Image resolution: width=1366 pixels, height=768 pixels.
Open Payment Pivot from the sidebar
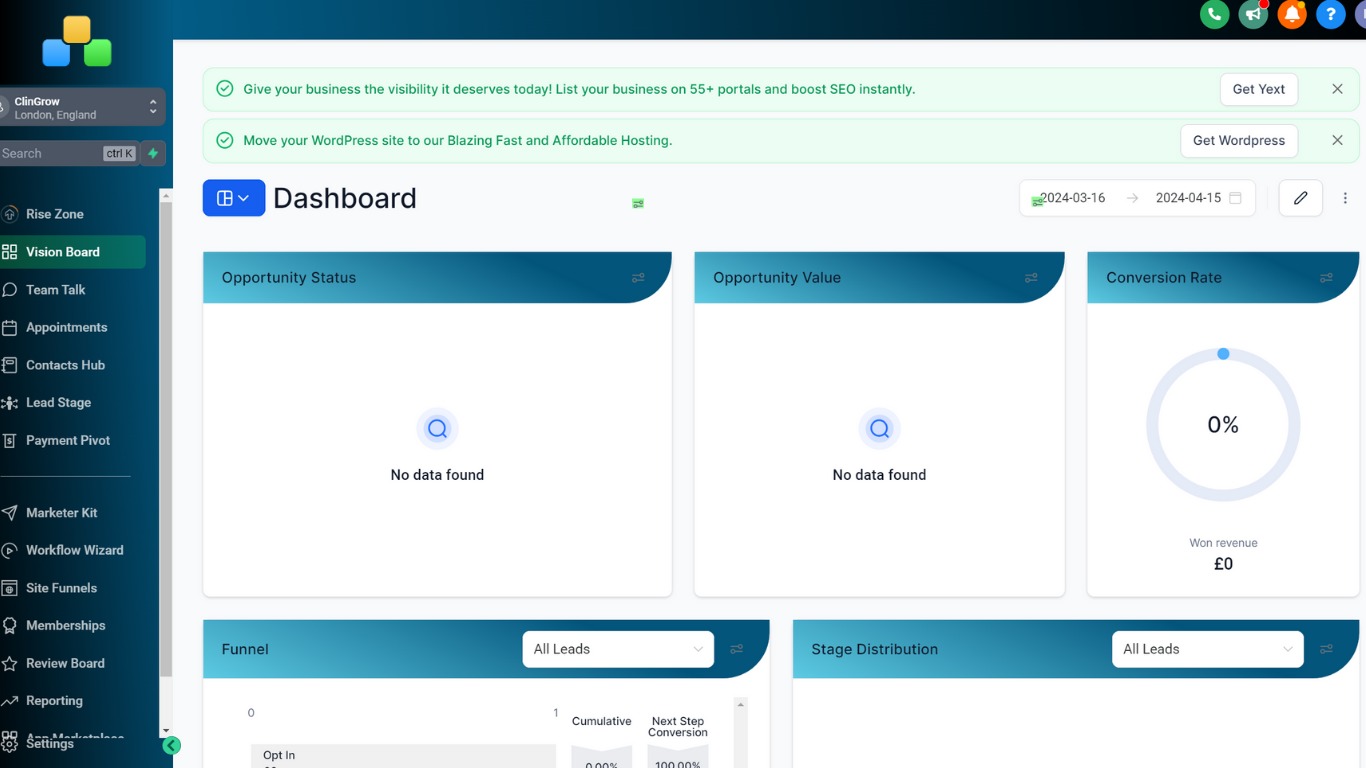pos(69,440)
